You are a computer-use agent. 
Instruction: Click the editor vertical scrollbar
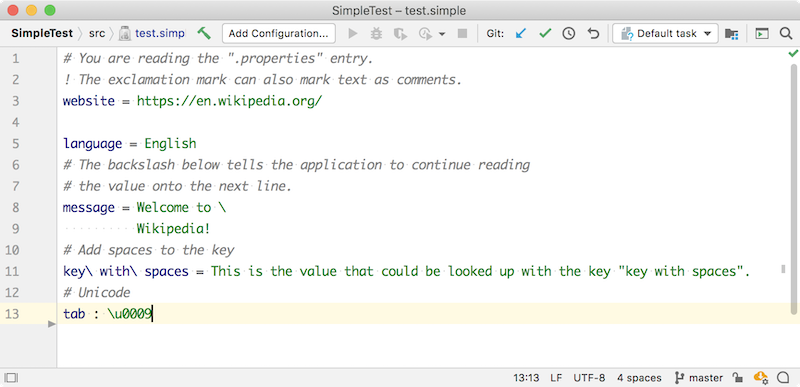(793, 189)
